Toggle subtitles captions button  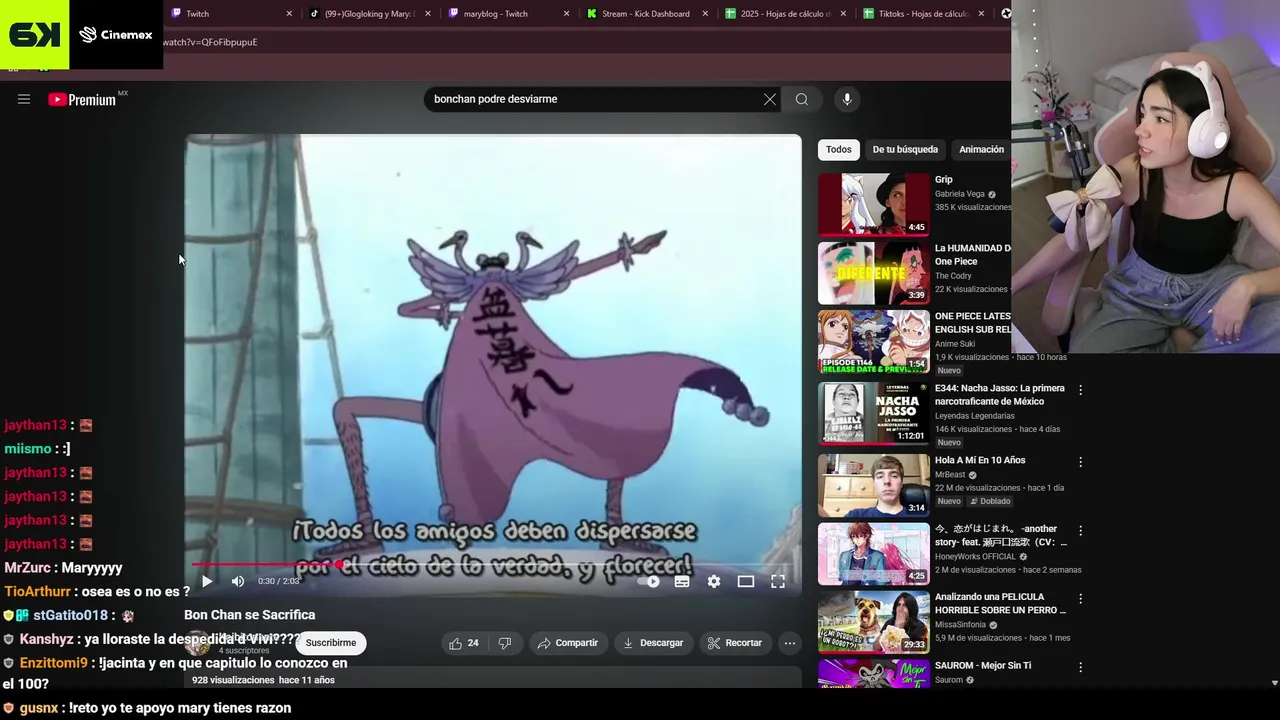tap(682, 581)
